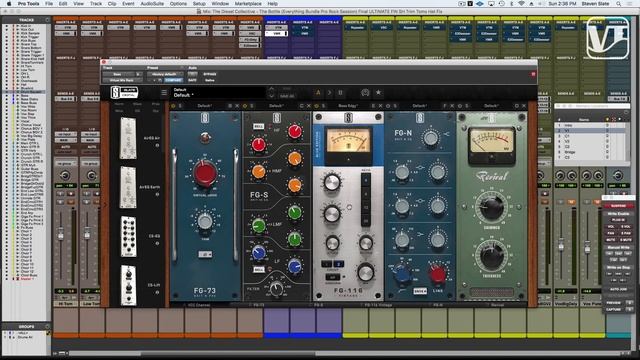640x360 pixels.
Task: Remove the FG-S module with its X icon
Action: (x=309, y=106)
